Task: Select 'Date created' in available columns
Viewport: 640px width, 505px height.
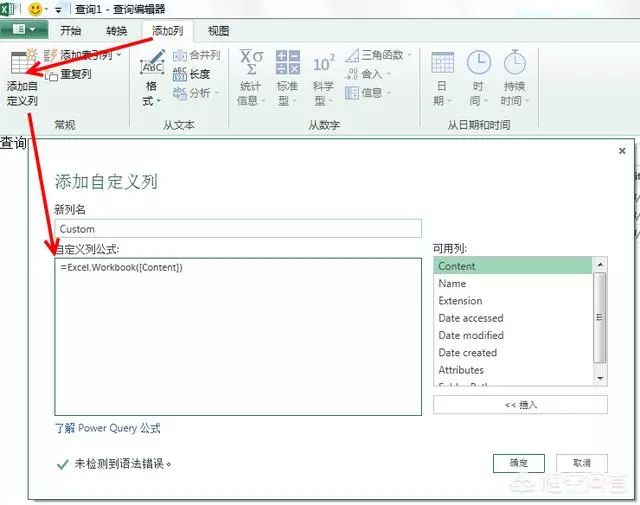Action: (513, 352)
